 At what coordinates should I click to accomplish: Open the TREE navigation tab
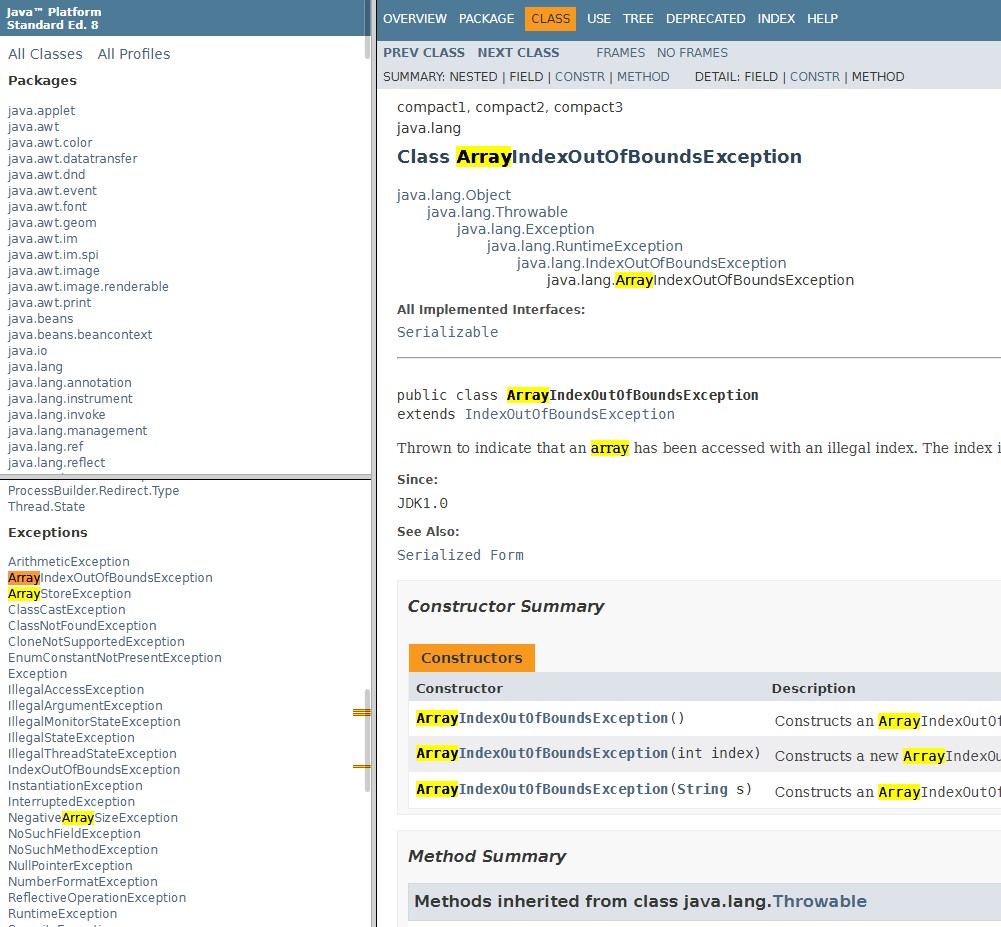coord(638,19)
